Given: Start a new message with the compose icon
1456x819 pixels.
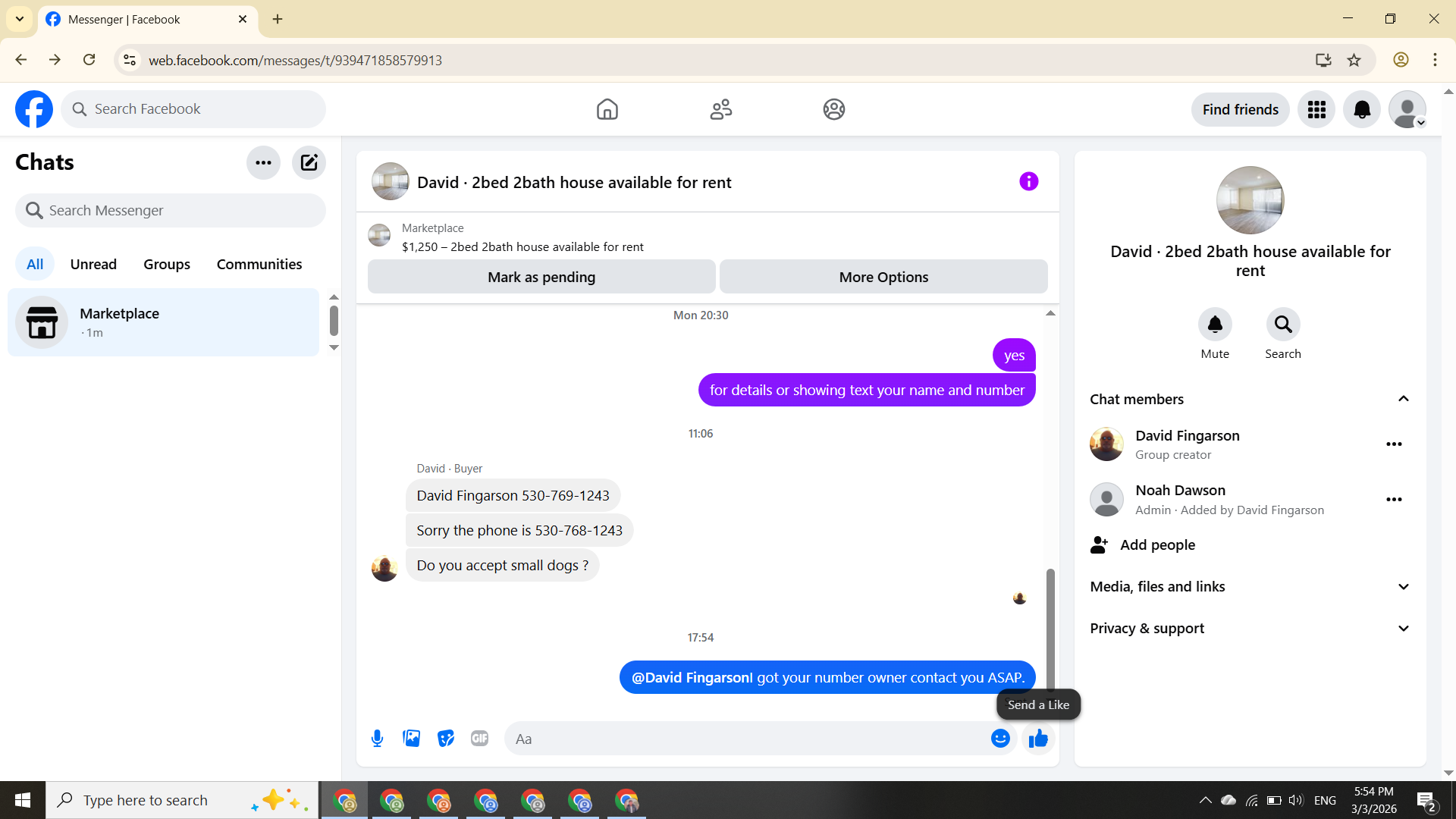Looking at the screenshot, I should tap(309, 162).
